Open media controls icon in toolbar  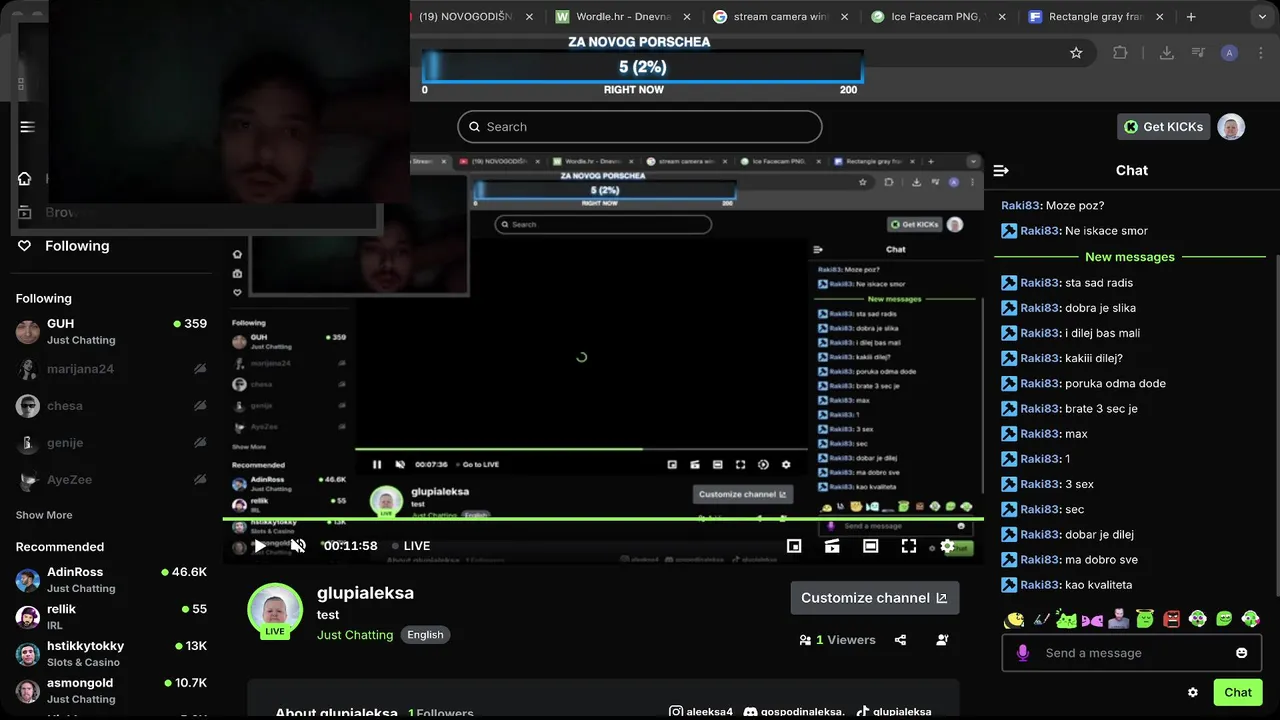[x=1198, y=53]
